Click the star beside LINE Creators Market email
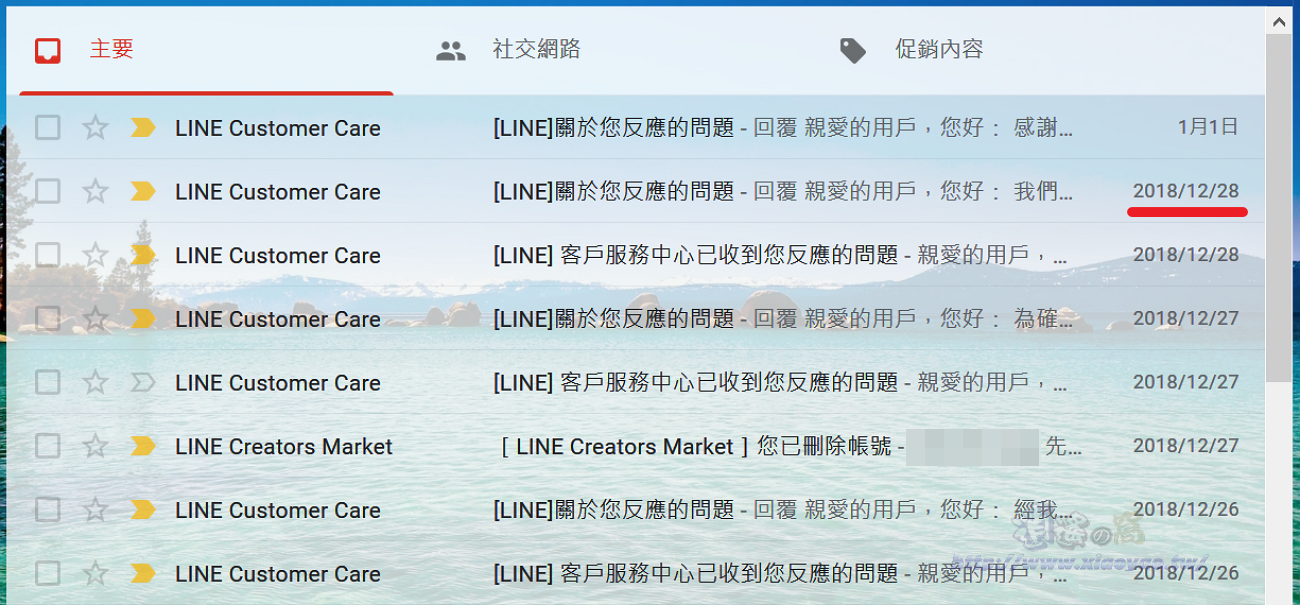 [95, 446]
